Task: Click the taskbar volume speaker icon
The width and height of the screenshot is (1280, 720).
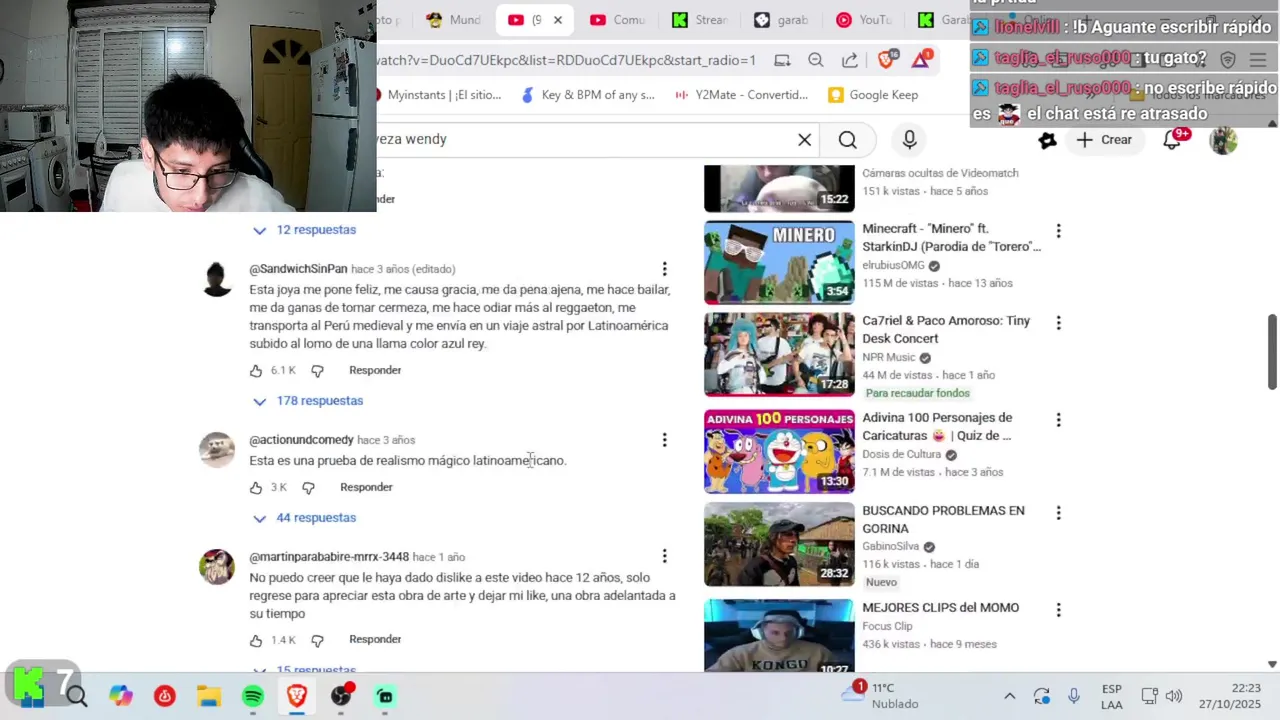Action: [1174, 696]
